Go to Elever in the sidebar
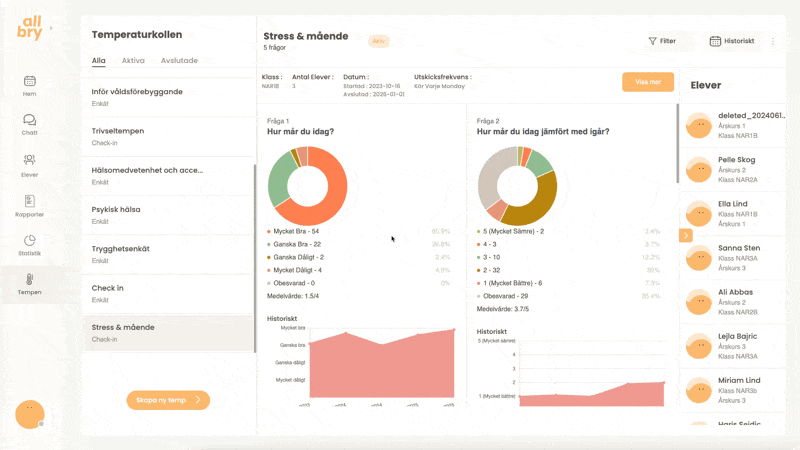This screenshot has height=450, width=800. [x=30, y=163]
